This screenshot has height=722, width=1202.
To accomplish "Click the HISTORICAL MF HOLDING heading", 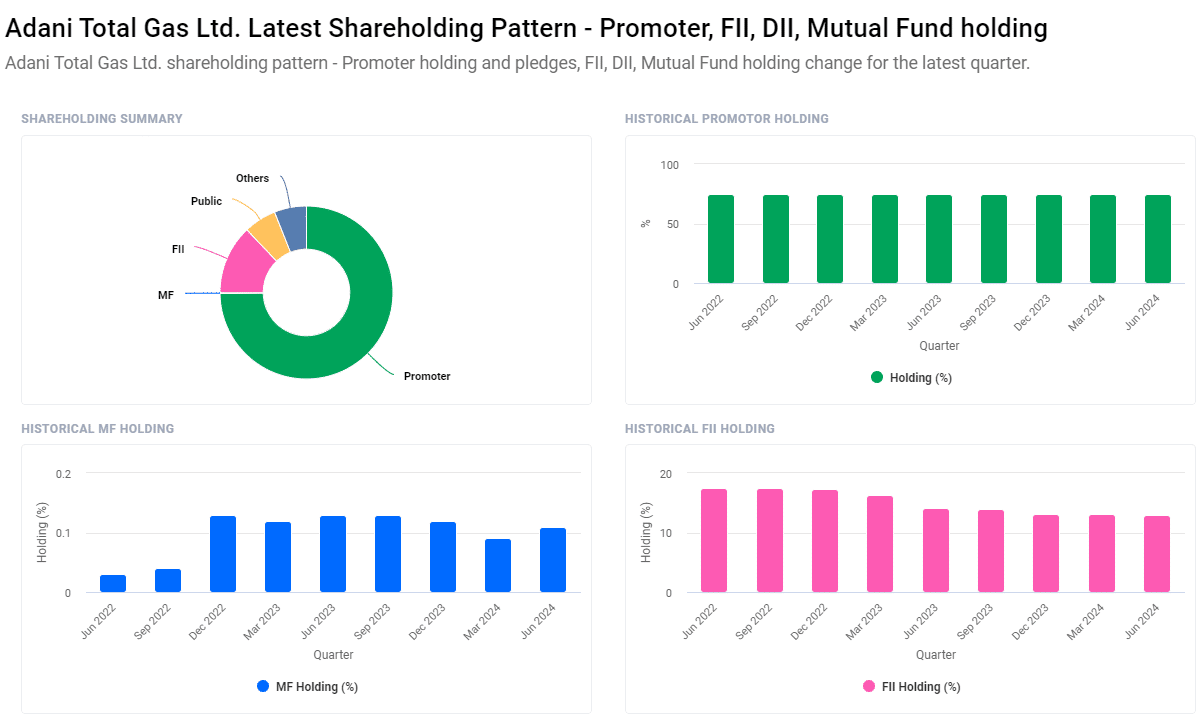I will pos(98,428).
